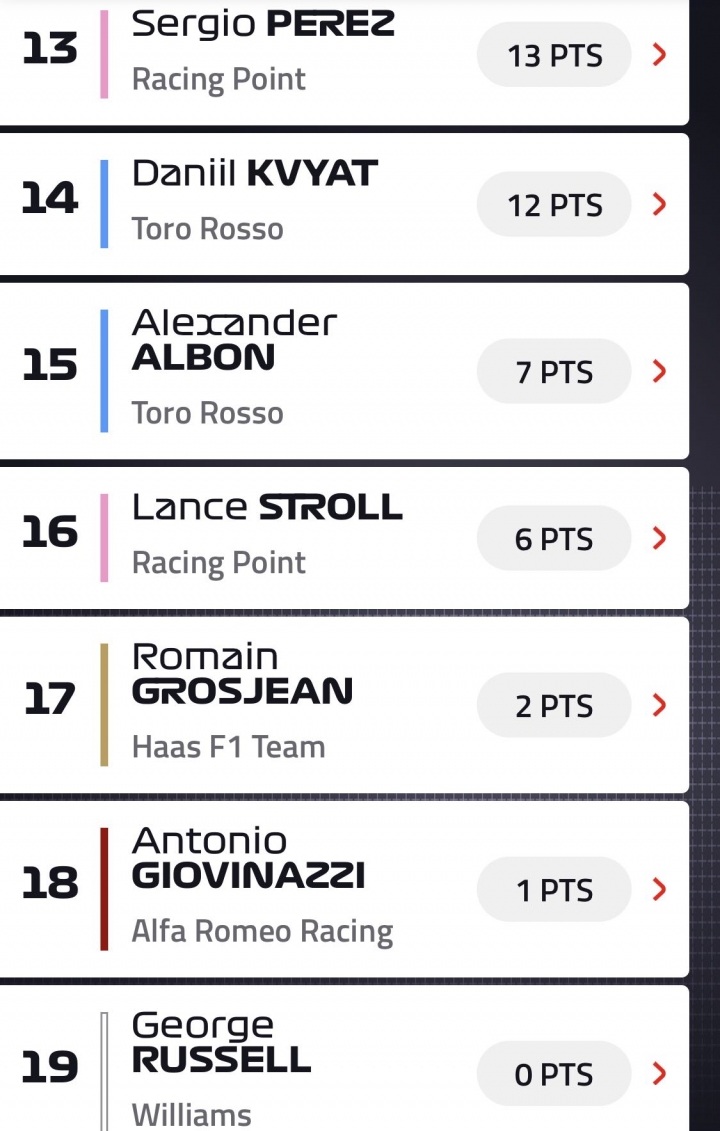720x1131 pixels.
Task: Expand Alexander Albon's row via the red arrow
Action: tap(659, 371)
